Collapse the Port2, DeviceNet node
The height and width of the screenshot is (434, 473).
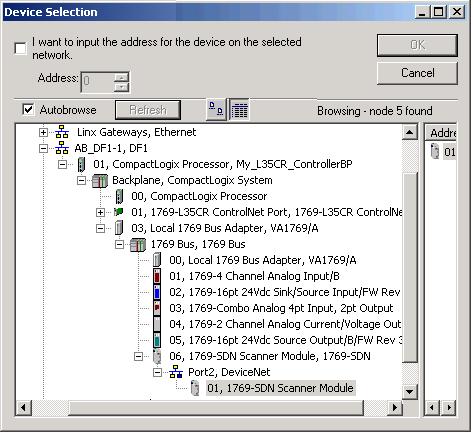click(x=157, y=372)
